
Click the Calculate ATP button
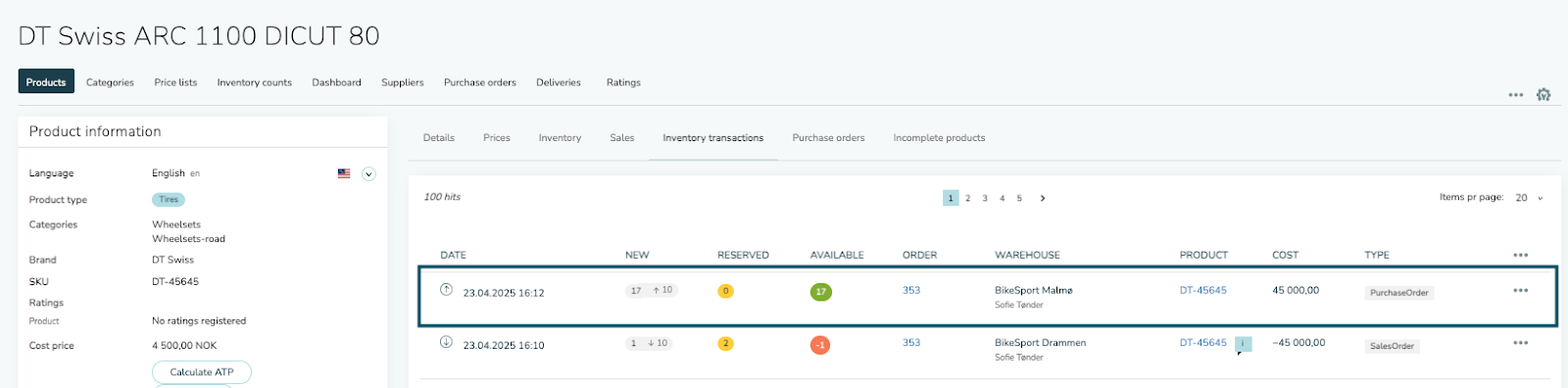click(202, 372)
